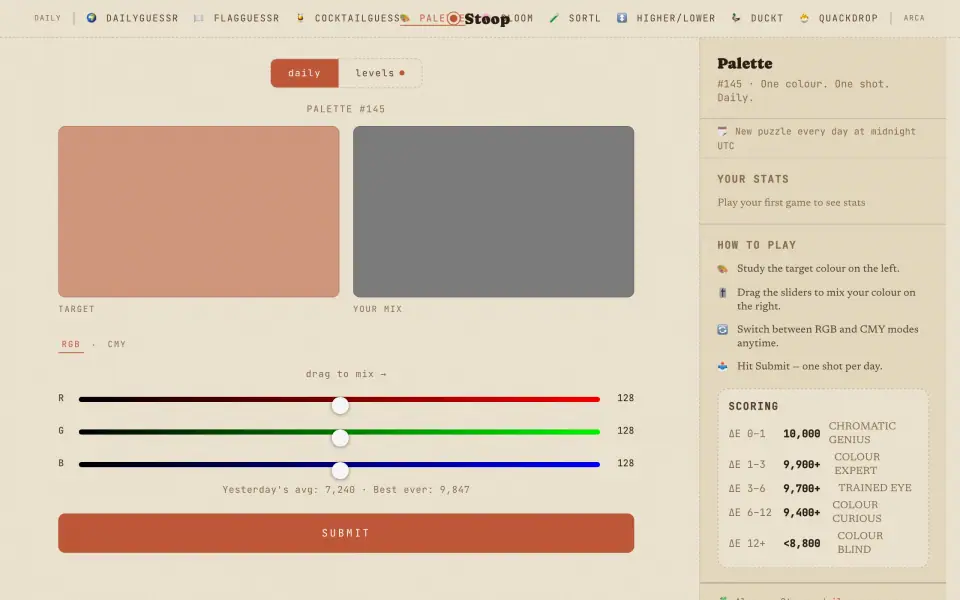Viewport: 960px width, 600px height.
Task: Click the TRAINED EYE score row
Action: [822, 488]
